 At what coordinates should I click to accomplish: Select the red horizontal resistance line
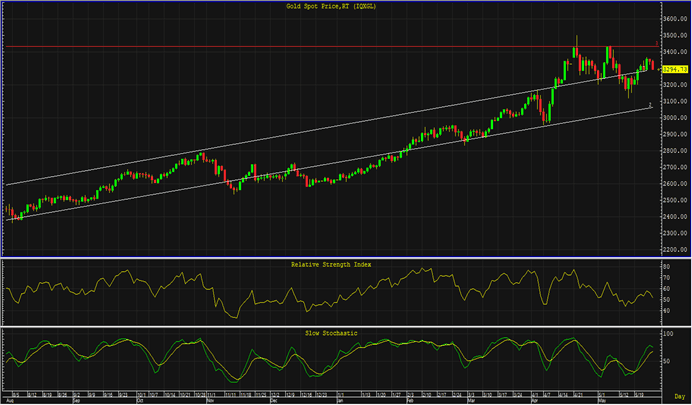click(300, 47)
